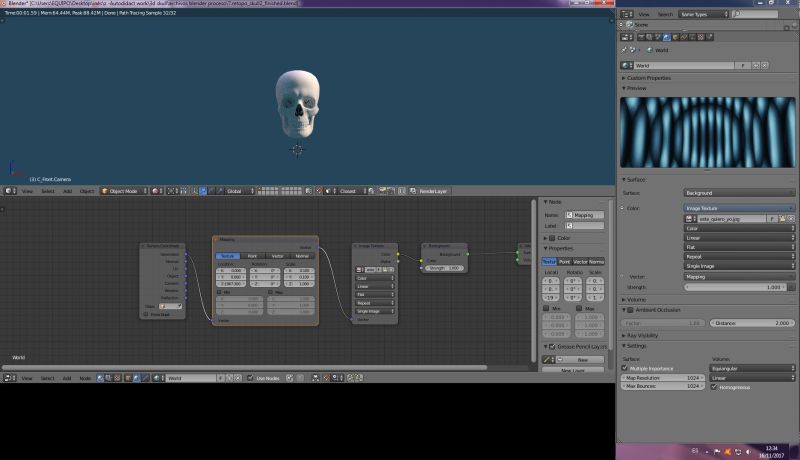Open the Scene properties tab icon

tap(658, 37)
